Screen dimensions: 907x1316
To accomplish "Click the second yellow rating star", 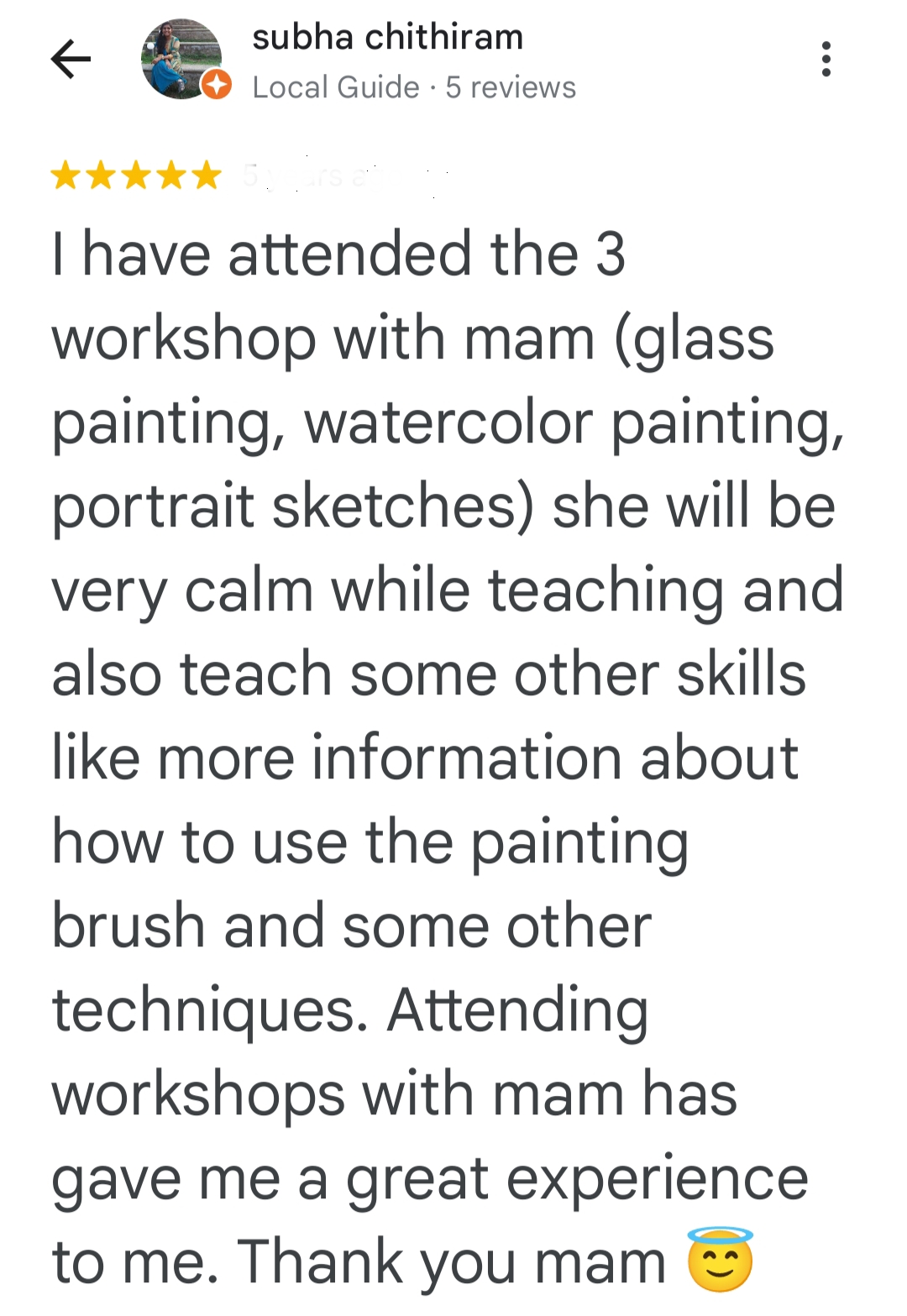I will pos(100,176).
